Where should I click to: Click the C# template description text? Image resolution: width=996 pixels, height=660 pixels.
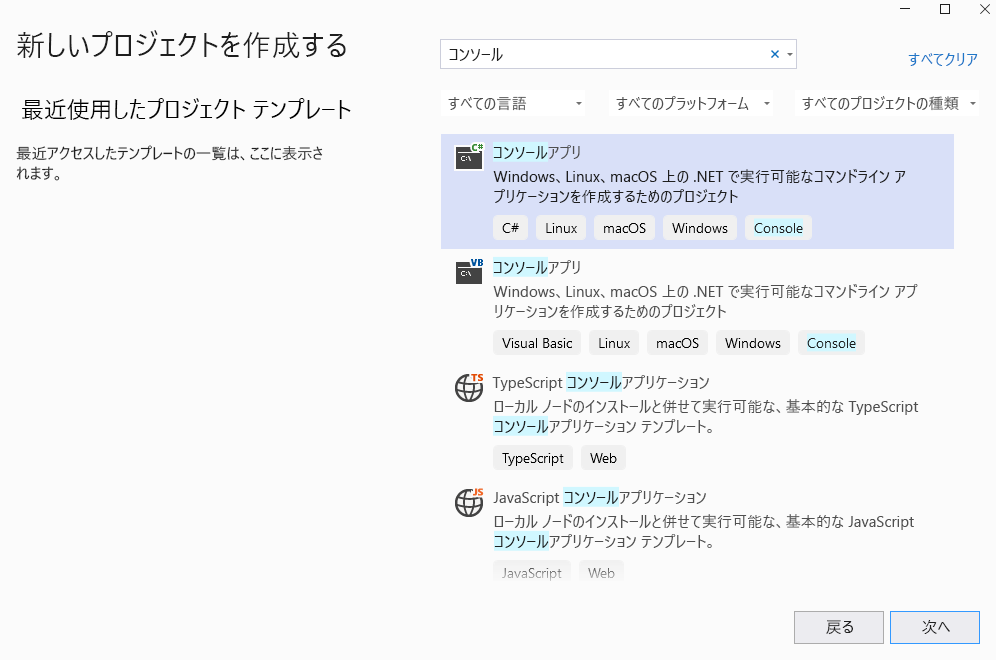click(699, 186)
